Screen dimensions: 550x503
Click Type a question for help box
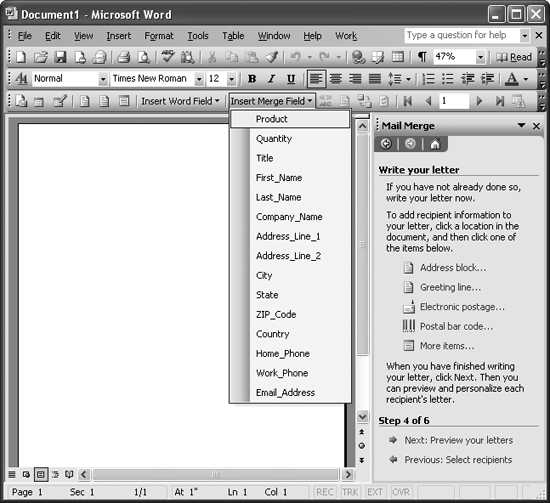pyautogui.click(x=462, y=35)
